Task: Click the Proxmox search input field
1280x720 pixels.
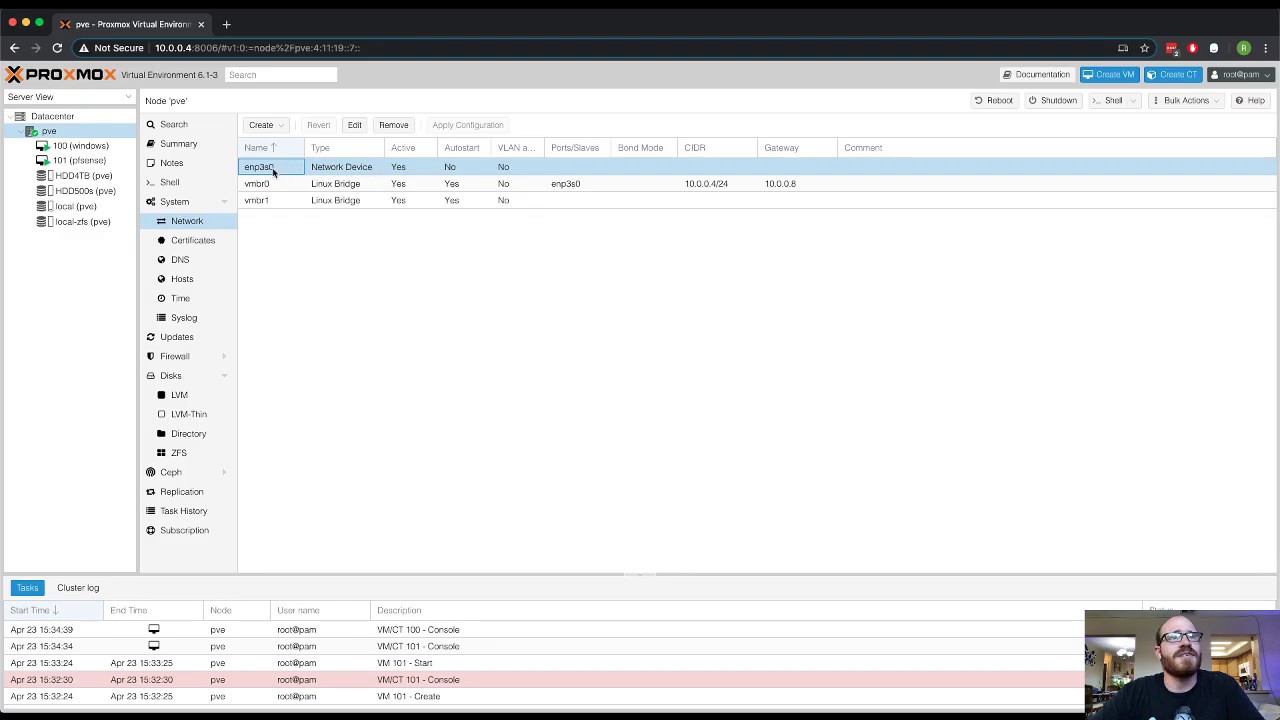Action: click(281, 75)
